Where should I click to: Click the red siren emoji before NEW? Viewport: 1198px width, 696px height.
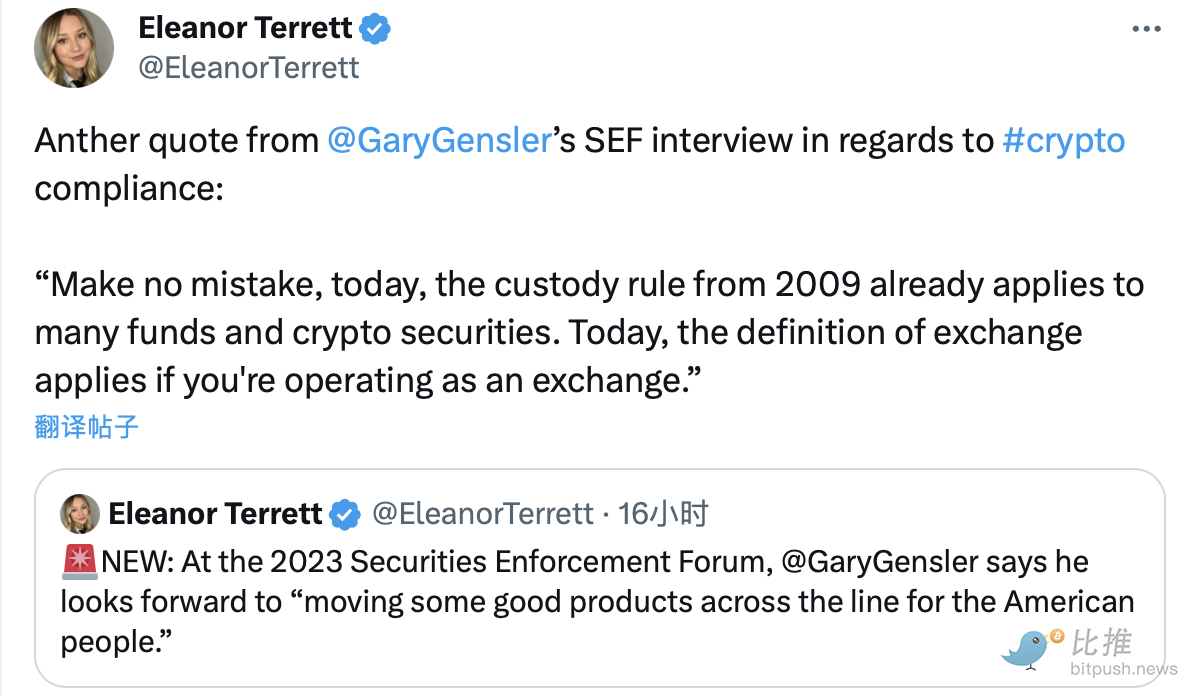coord(80,562)
